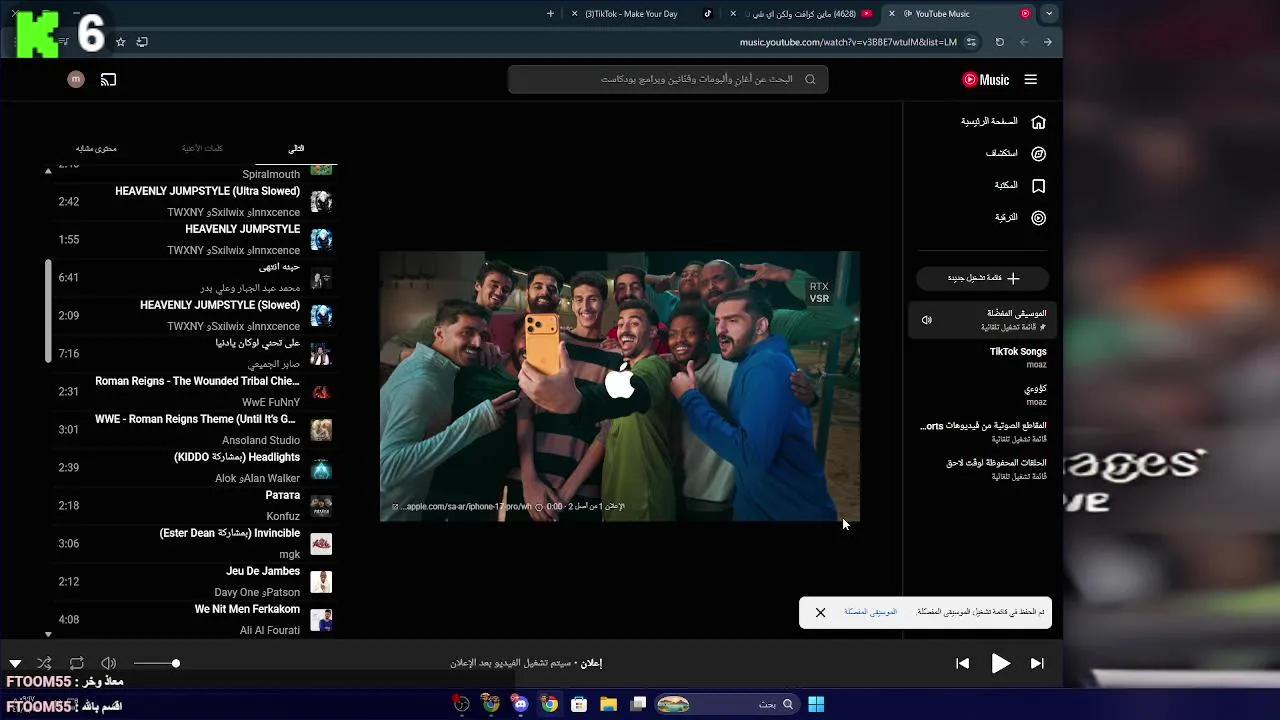Viewport: 1280px width, 720px height.
Task: Expand the browser tab search dropdown
Action: 1048,14
